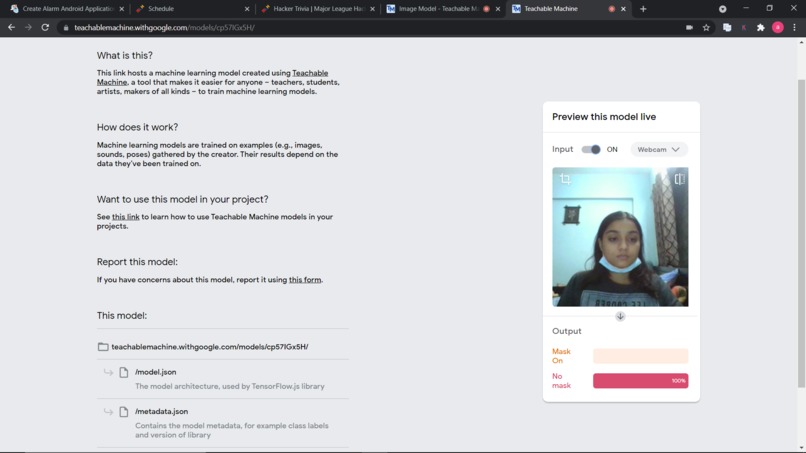The height and width of the screenshot is (453, 806).
Task: Click the folder icon beside model URL
Action: coord(103,347)
